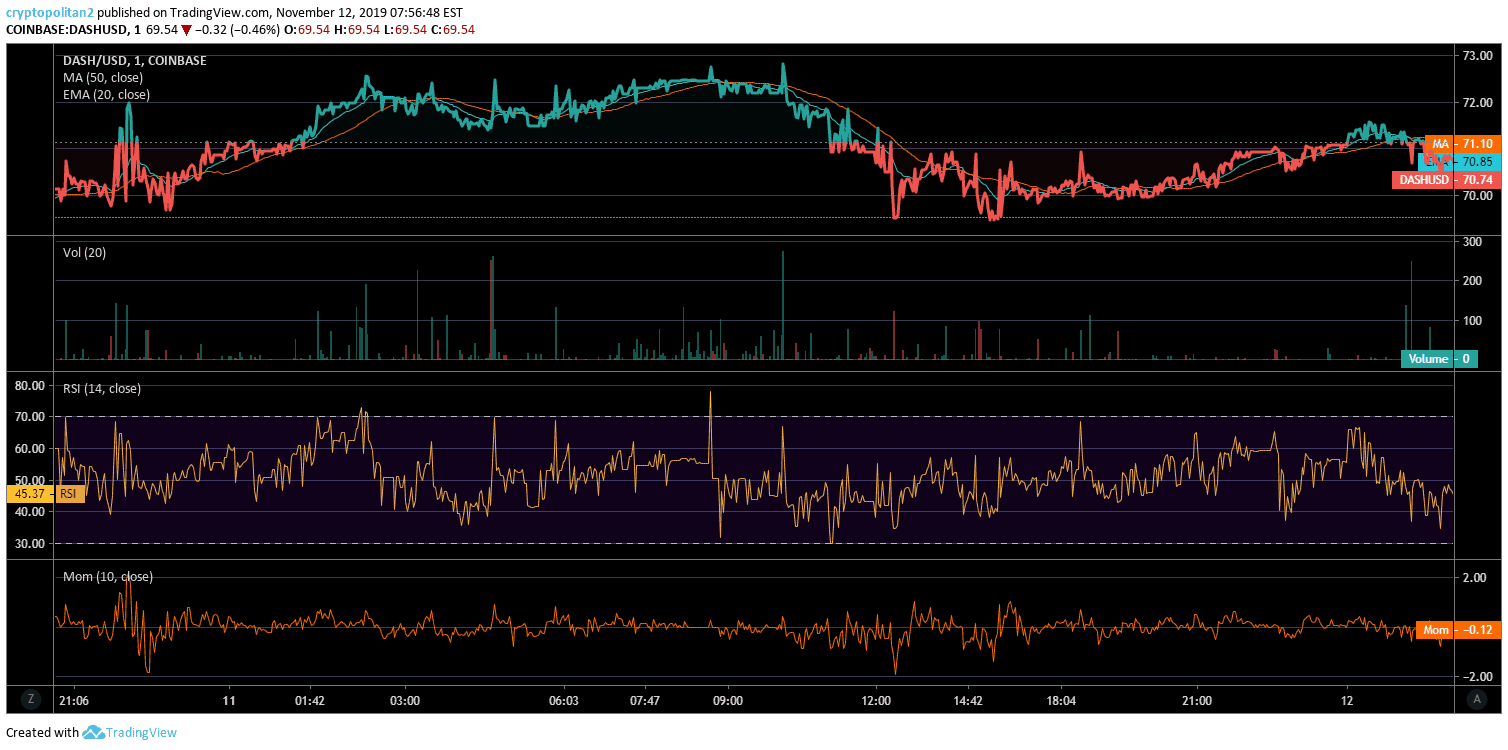Image resolution: width=1508 pixels, height=750 pixels.
Task: Click the 14:42 time axis label
Action: pos(968,700)
